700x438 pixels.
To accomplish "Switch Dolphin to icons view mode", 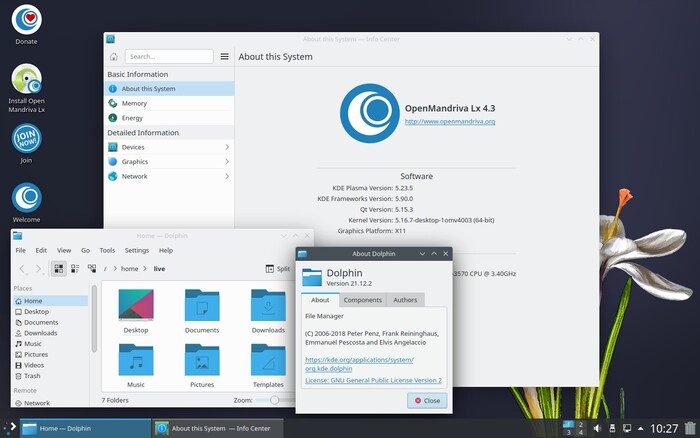I will [59, 269].
